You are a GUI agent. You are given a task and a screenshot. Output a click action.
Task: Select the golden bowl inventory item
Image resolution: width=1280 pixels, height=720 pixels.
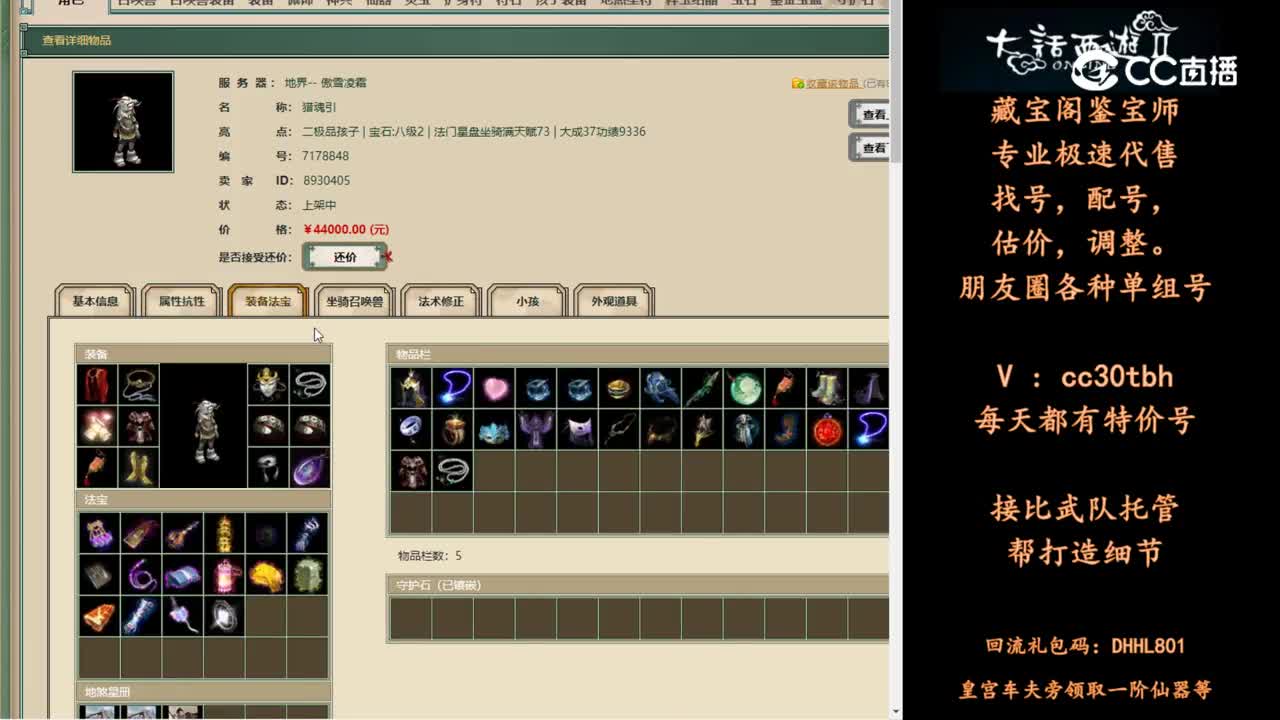(620, 388)
